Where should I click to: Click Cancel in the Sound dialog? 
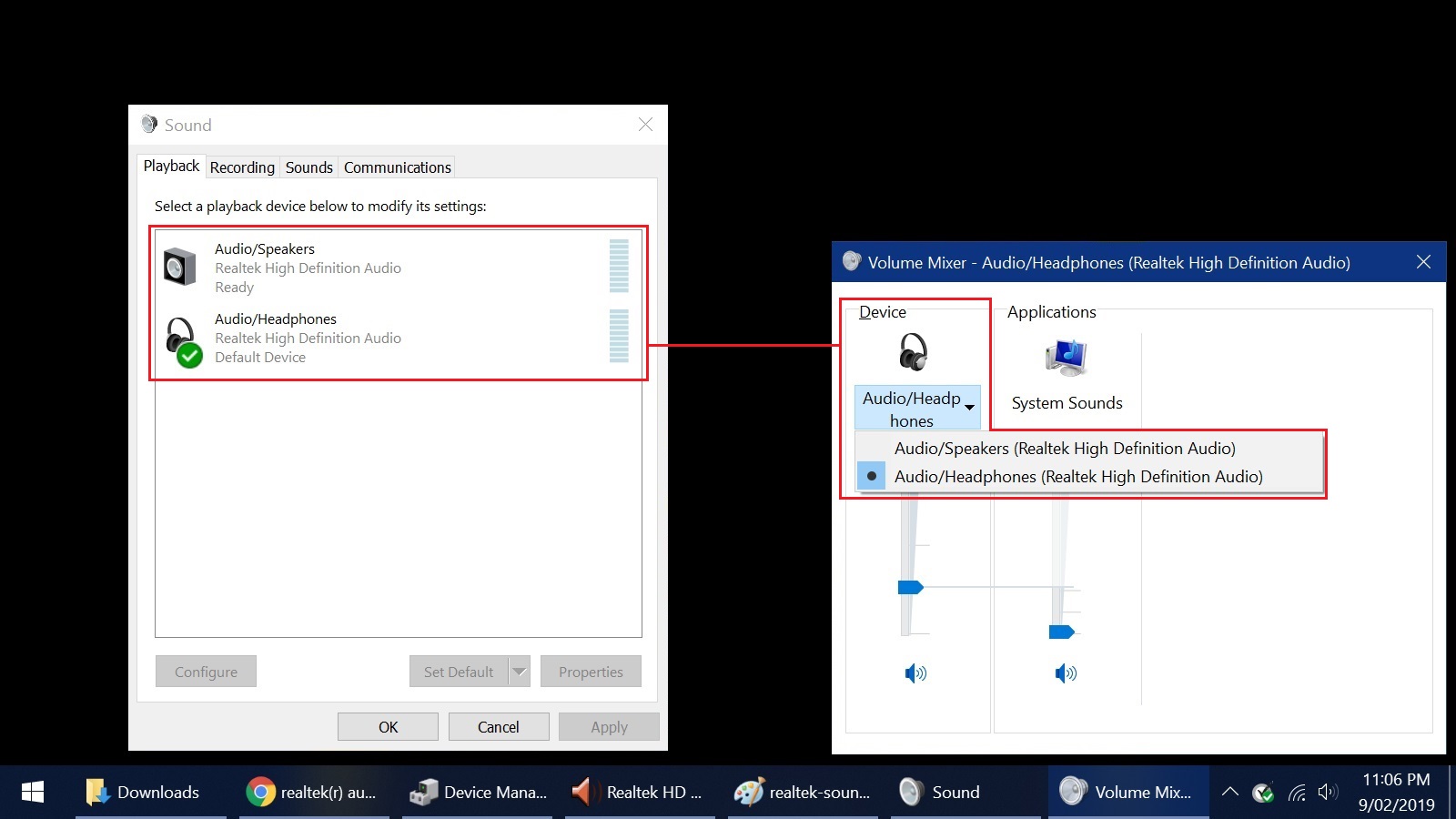click(499, 727)
